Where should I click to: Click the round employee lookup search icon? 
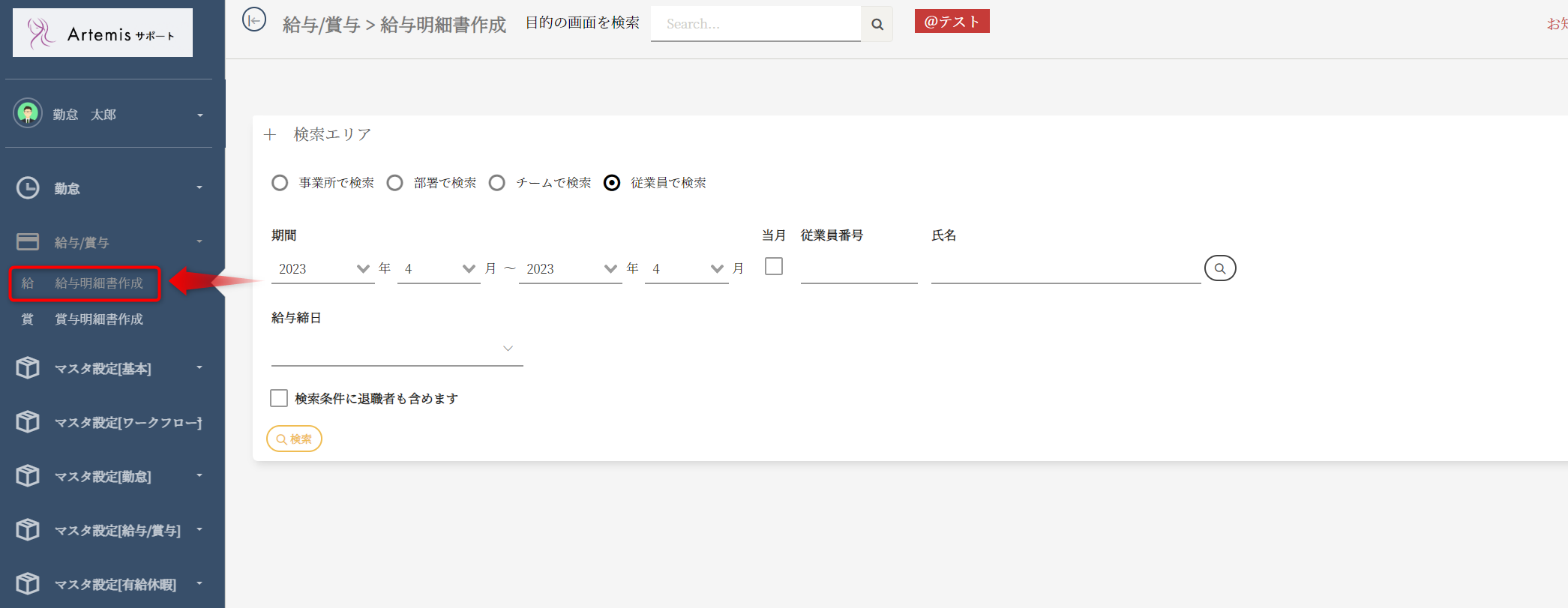pos(1219,268)
